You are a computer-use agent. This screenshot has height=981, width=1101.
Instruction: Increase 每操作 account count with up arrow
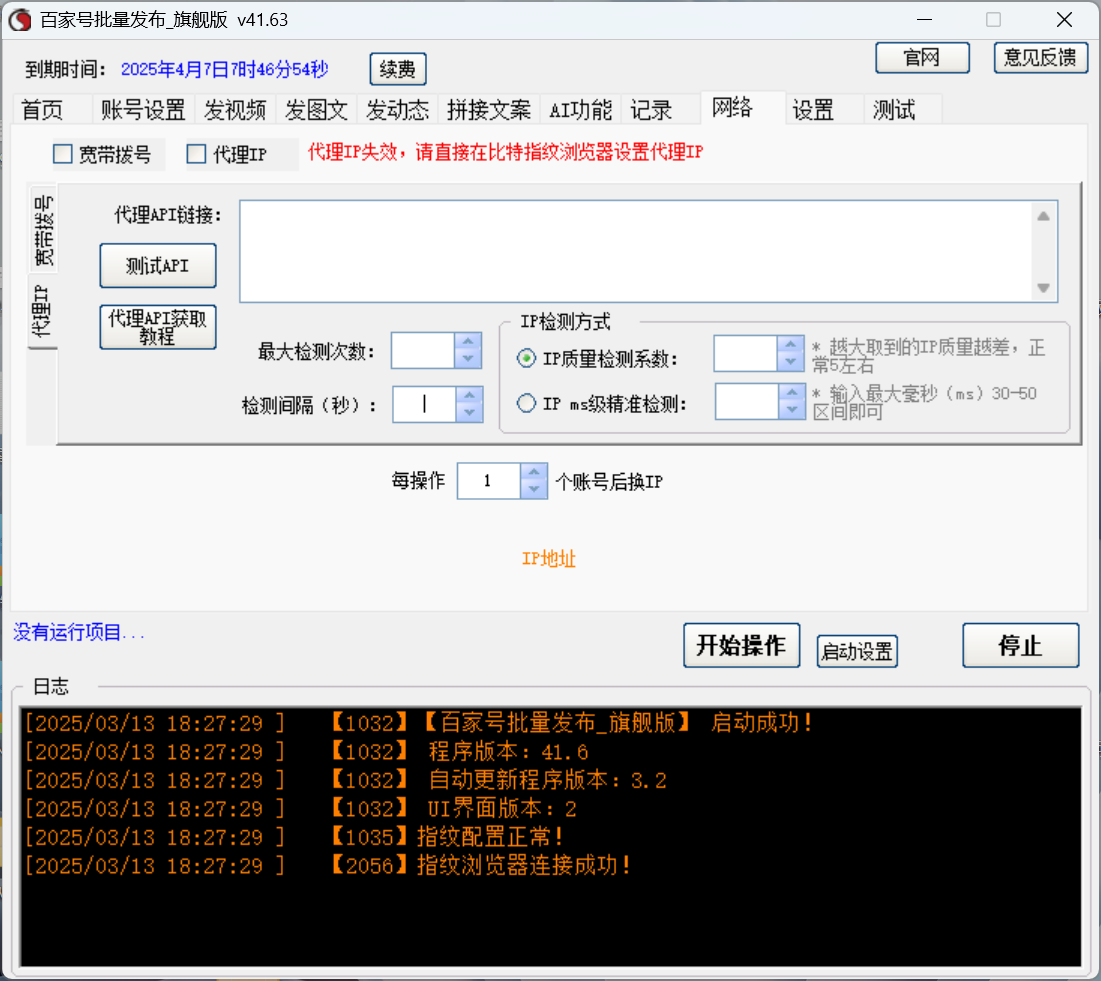[534, 472]
